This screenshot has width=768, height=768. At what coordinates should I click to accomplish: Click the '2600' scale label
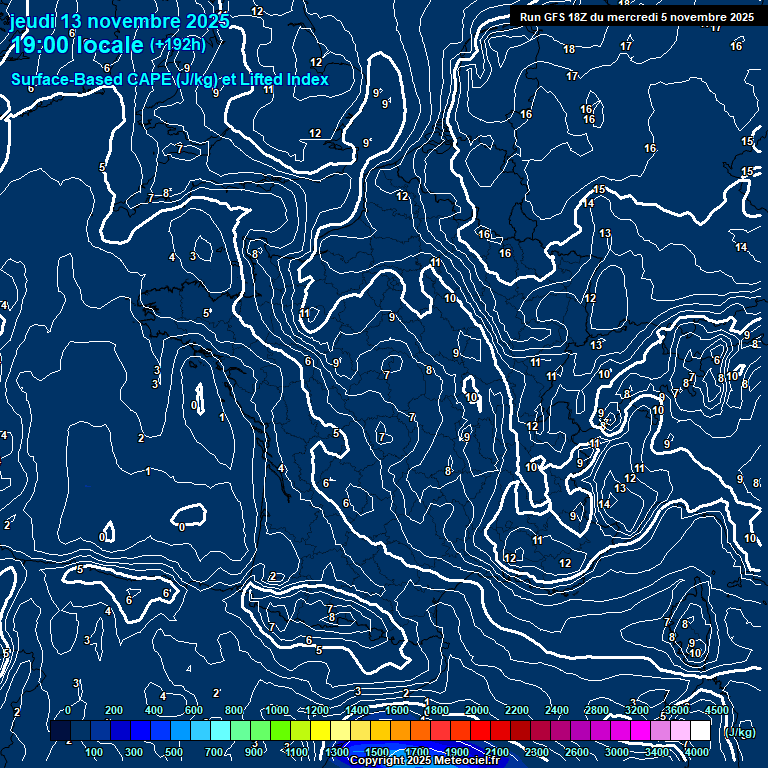point(577,752)
